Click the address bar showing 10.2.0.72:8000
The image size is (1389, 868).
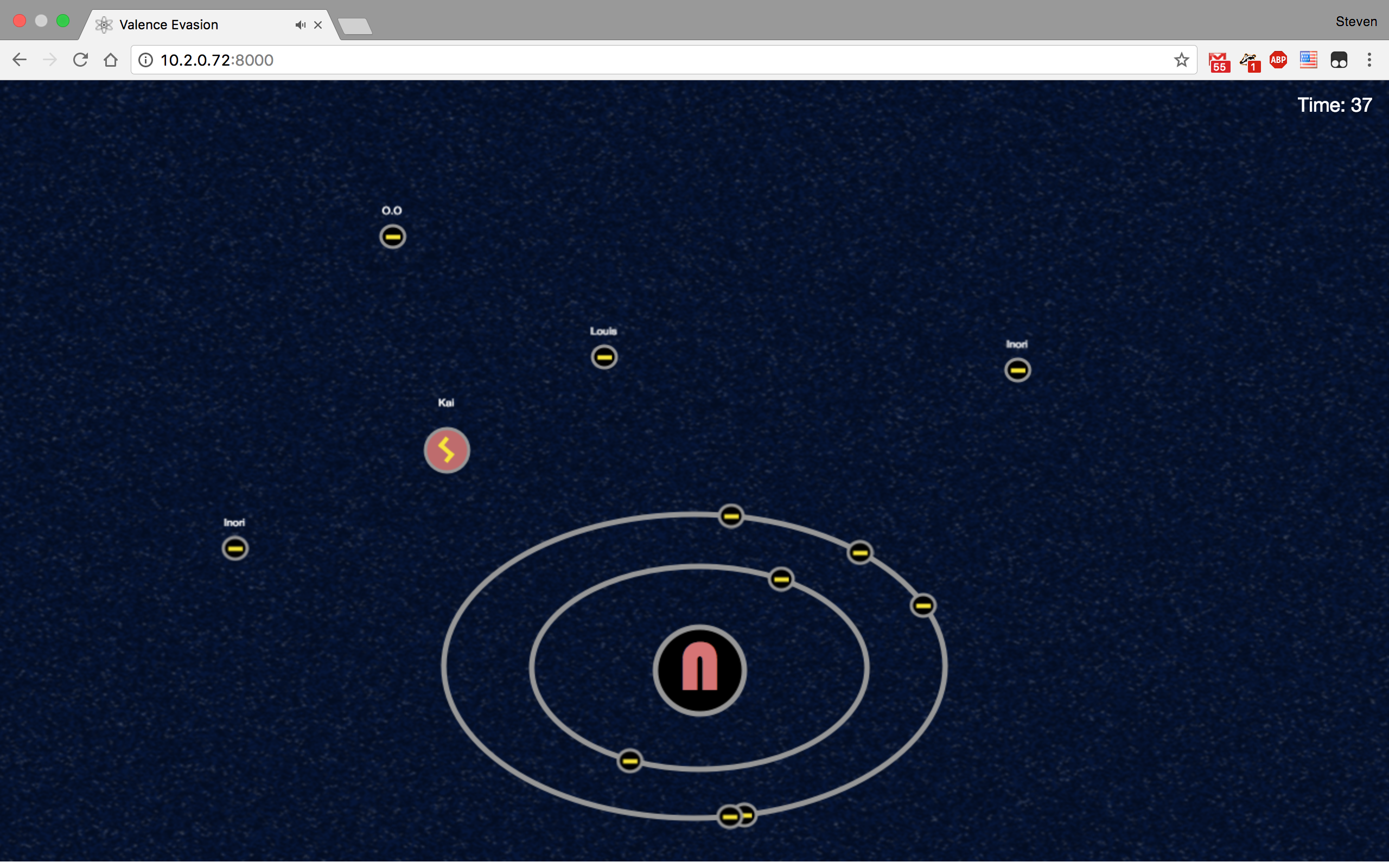(632, 60)
